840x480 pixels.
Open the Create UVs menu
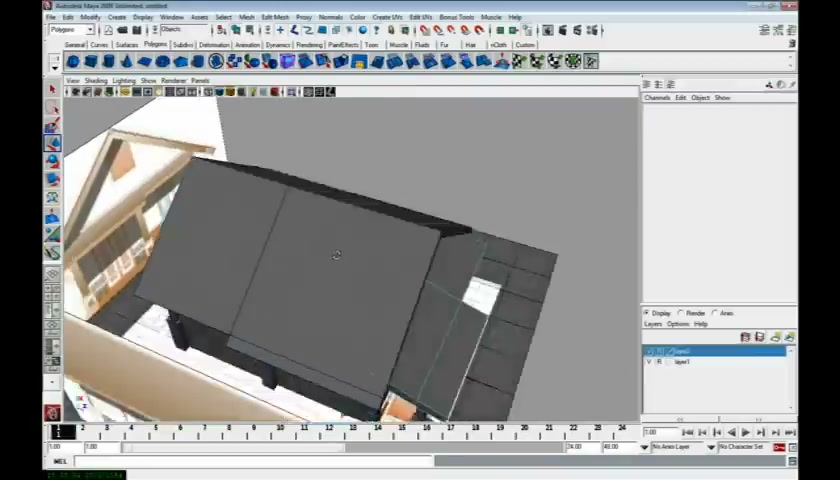[387, 17]
